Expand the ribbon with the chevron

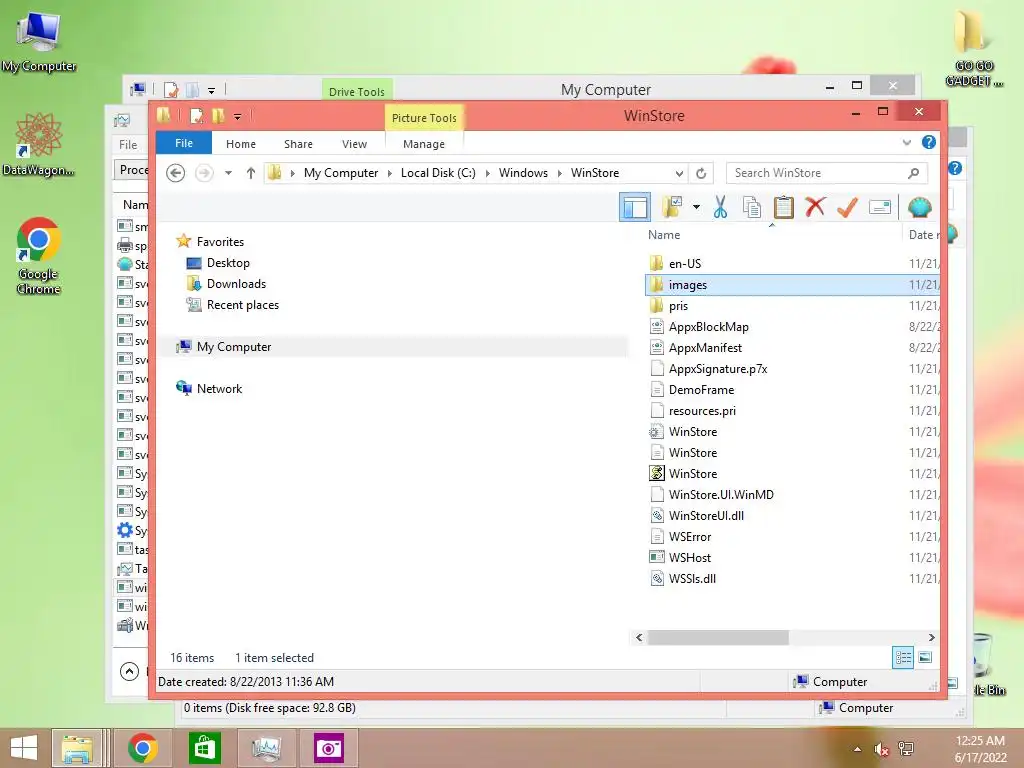(906, 142)
